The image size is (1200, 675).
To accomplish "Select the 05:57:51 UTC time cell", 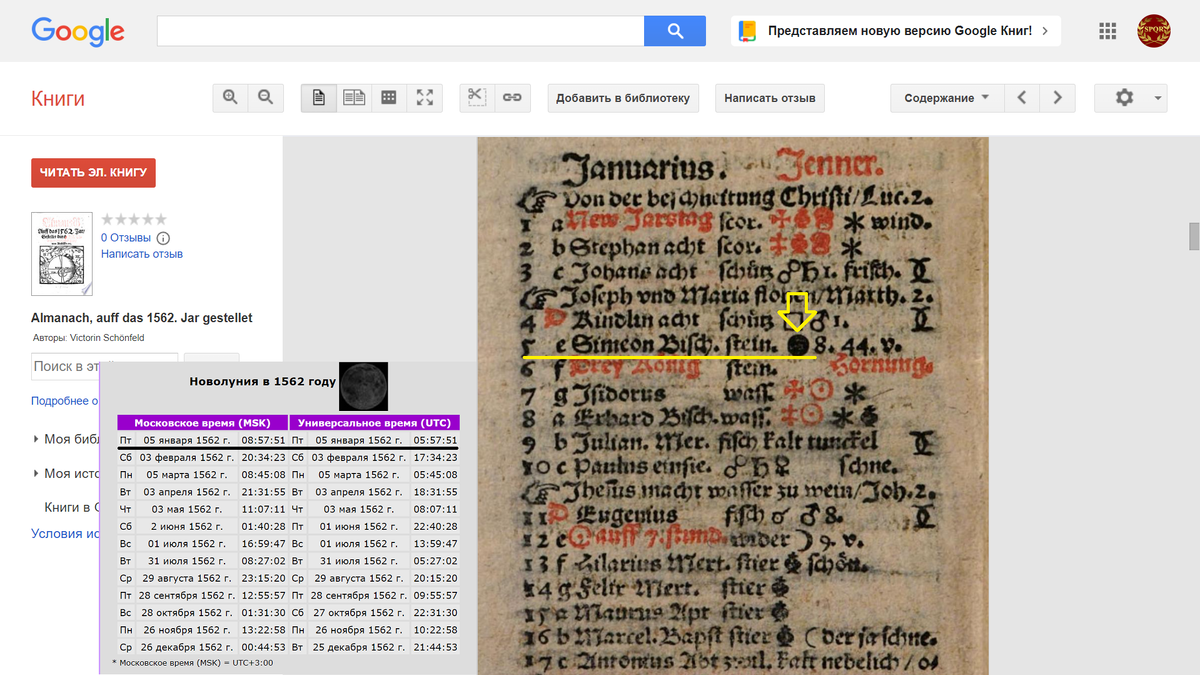I will pos(435,440).
